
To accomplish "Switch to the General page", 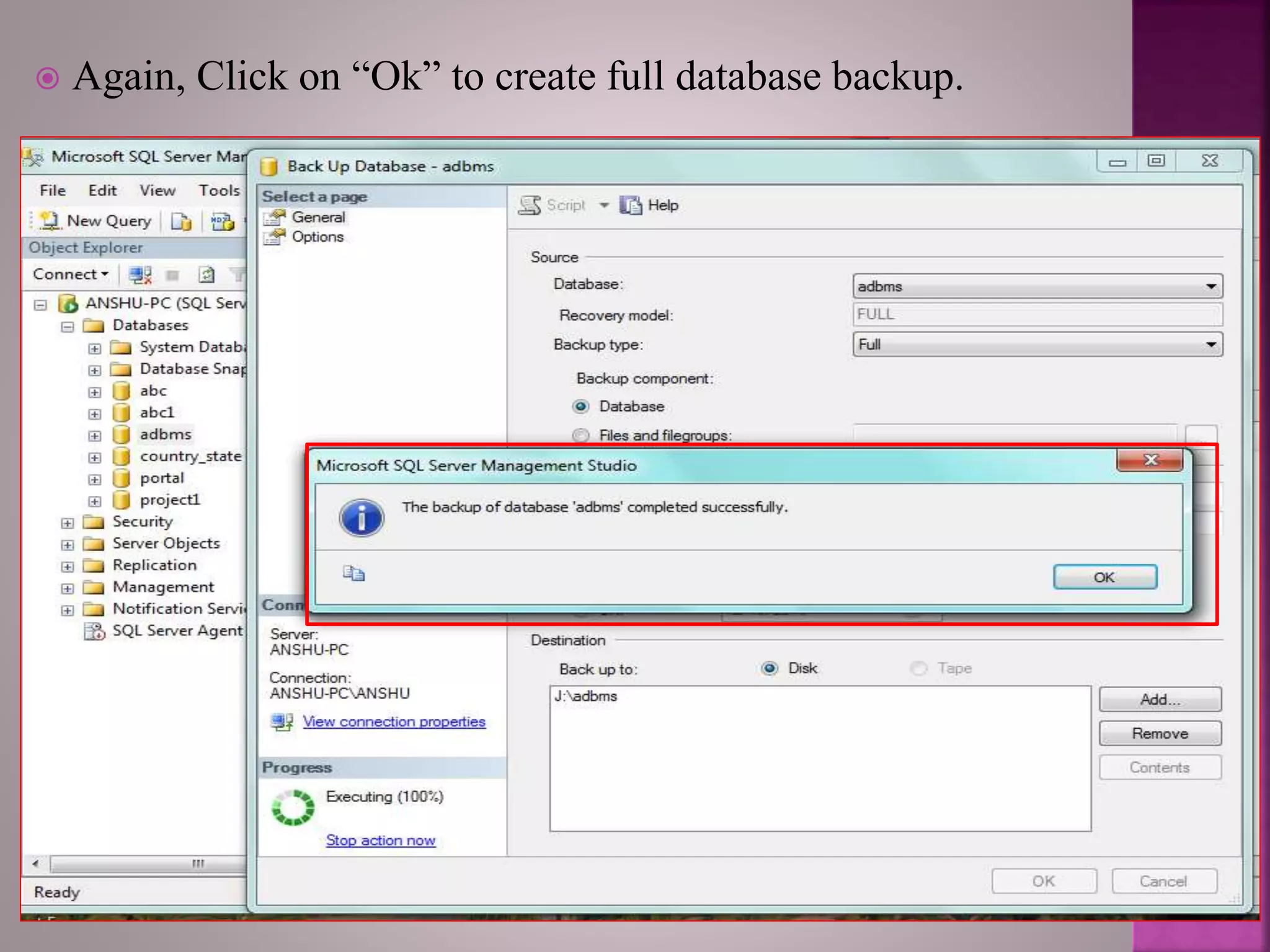I will (x=319, y=218).
